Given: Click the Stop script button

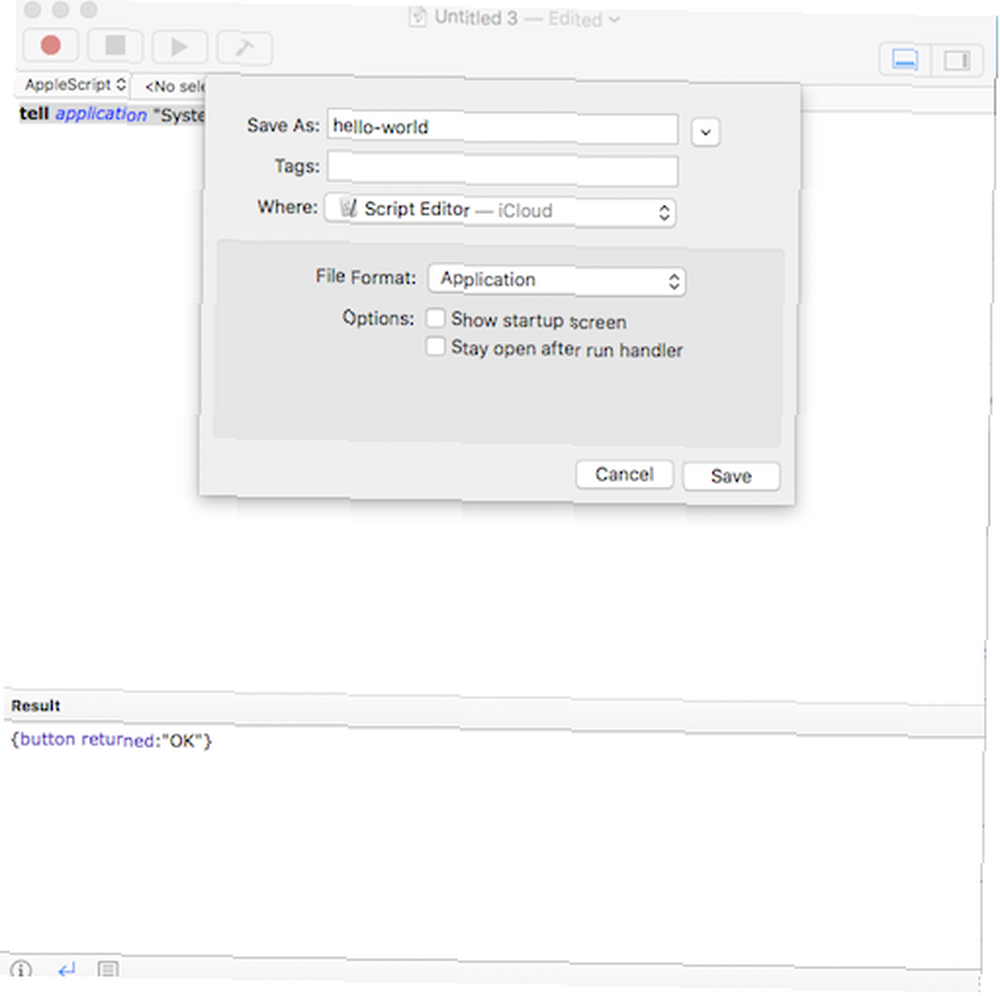Looking at the screenshot, I should point(115,46).
